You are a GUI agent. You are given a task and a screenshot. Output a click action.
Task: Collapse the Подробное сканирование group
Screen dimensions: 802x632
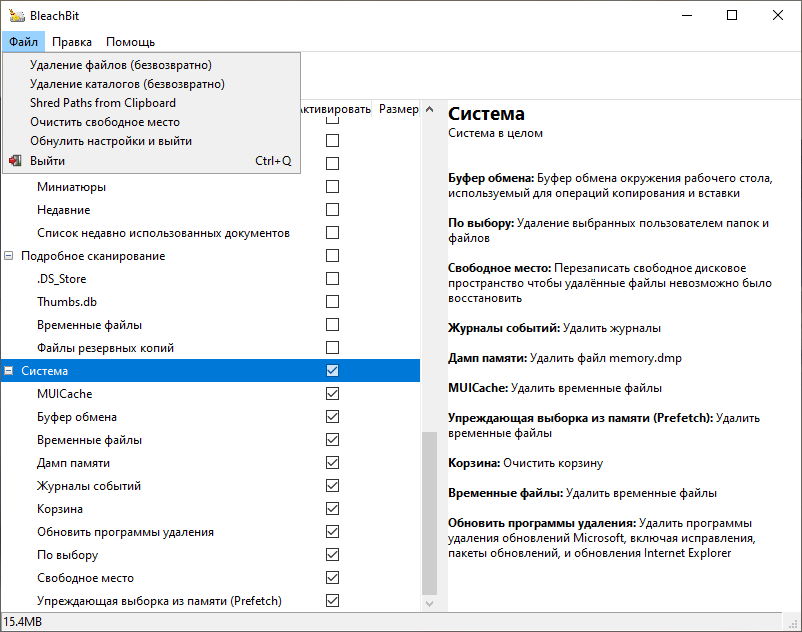click(9, 256)
